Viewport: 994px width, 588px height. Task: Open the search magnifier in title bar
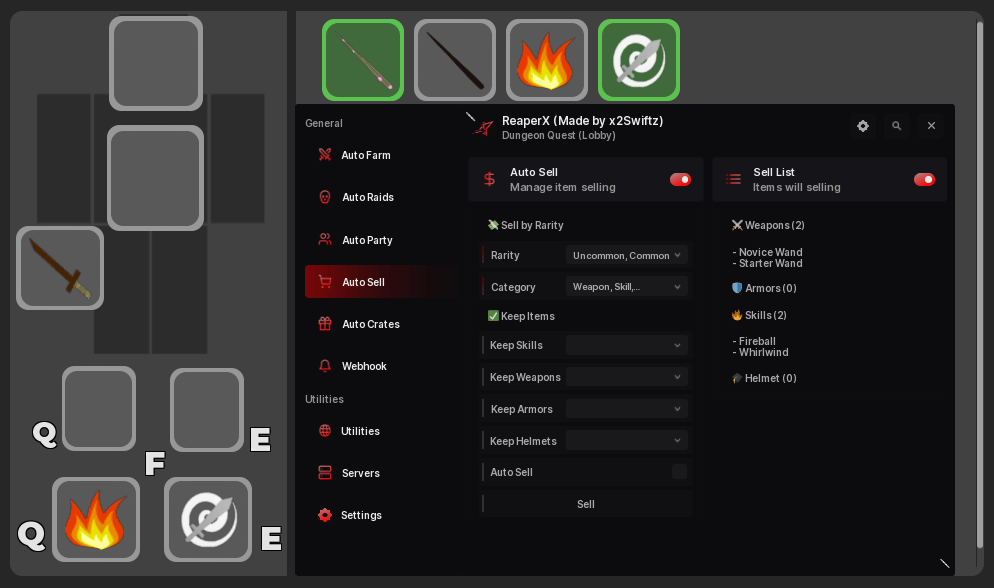896,125
